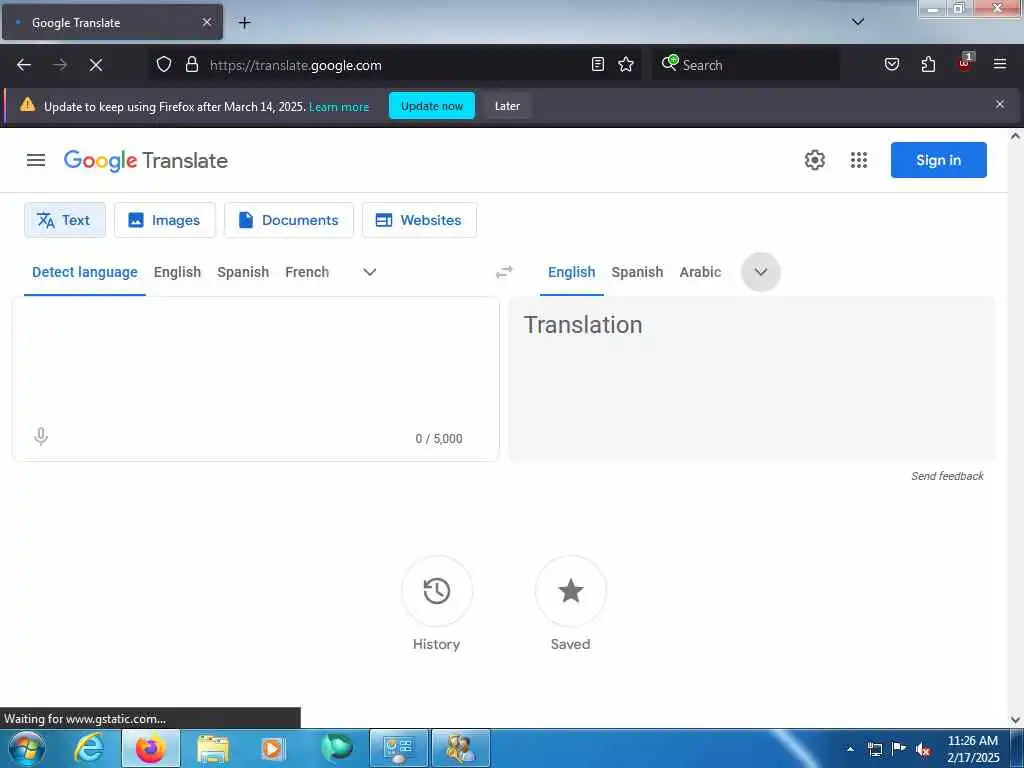The image size is (1024, 768).
Task: Swap source and target languages
Action: [x=504, y=272]
